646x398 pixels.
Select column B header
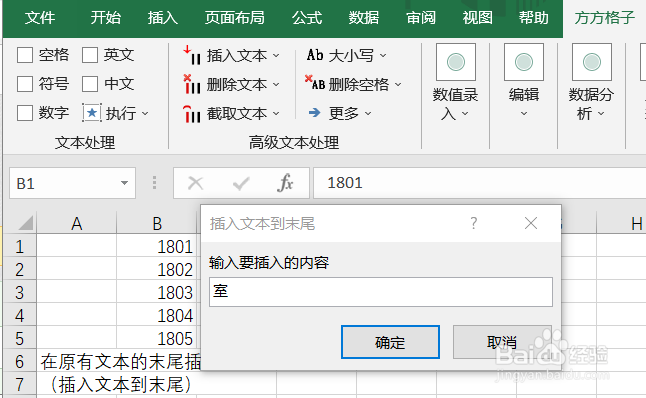157,224
